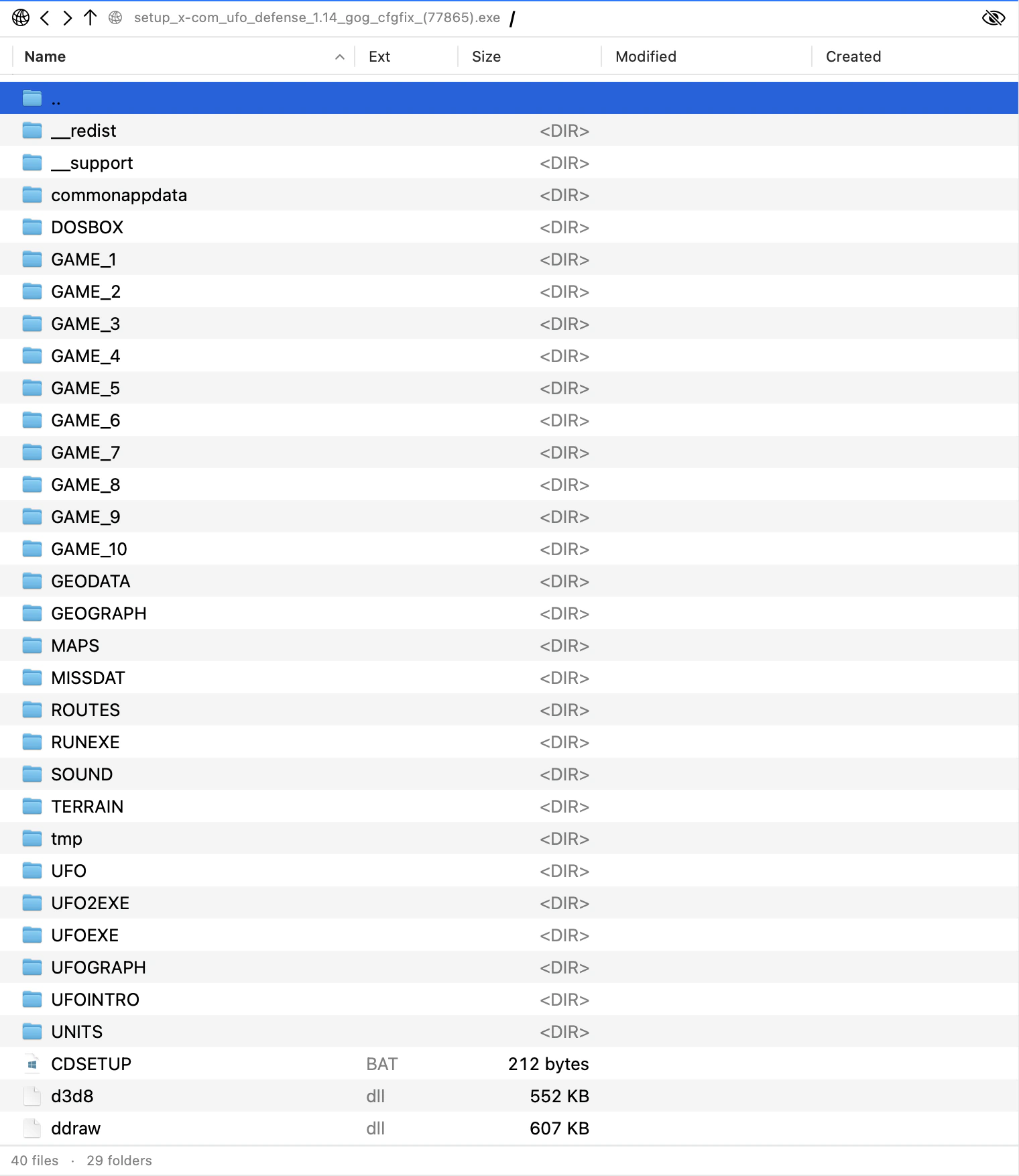Screen dimensions: 1019x1176
Task: Click the small globe icon beside path
Action: click(x=115, y=17)
